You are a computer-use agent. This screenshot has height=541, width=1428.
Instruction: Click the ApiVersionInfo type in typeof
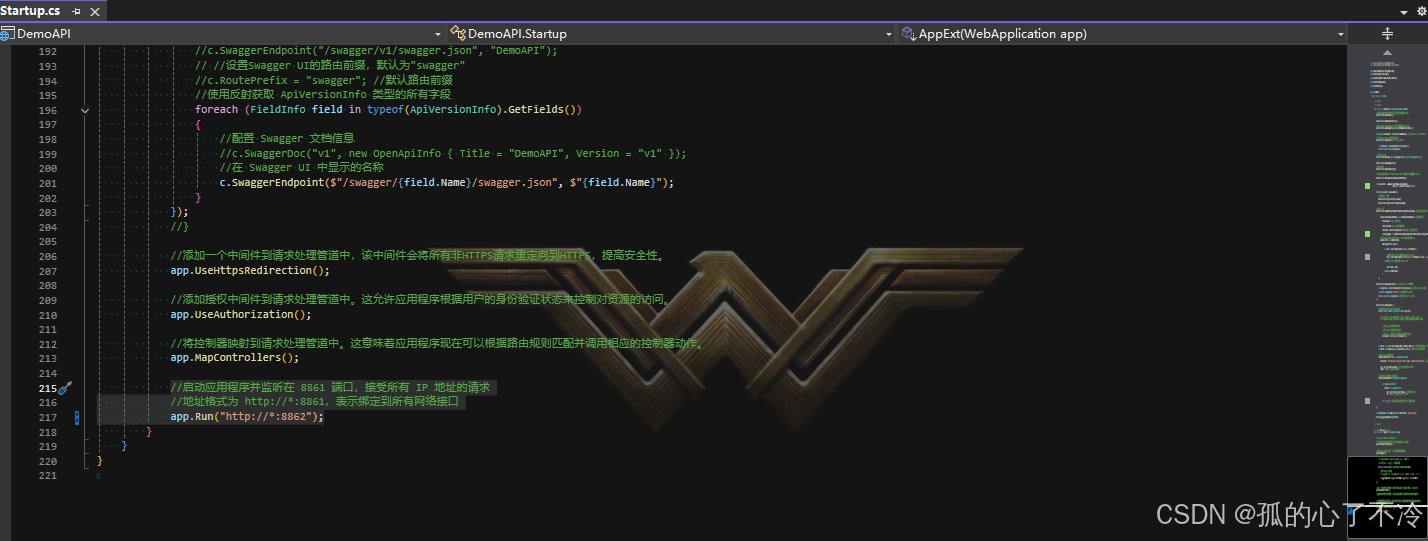(452, 110)
